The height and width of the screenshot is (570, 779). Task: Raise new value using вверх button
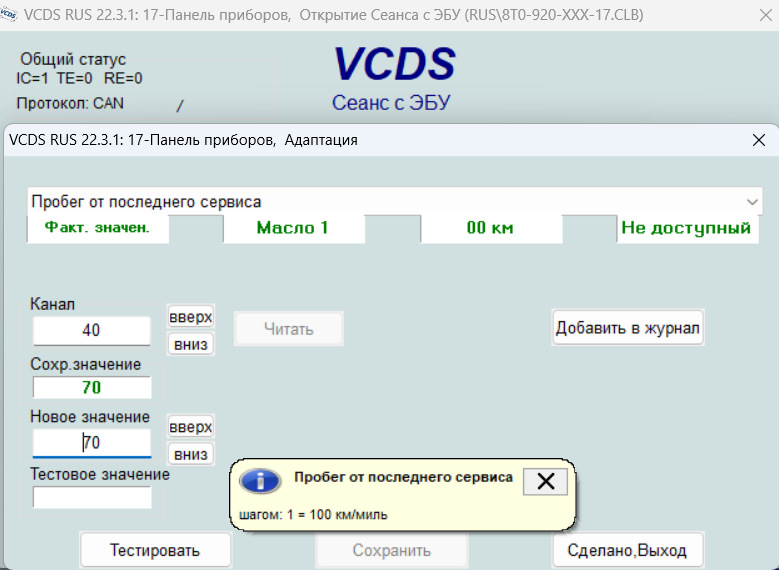[x=191, y=427]
